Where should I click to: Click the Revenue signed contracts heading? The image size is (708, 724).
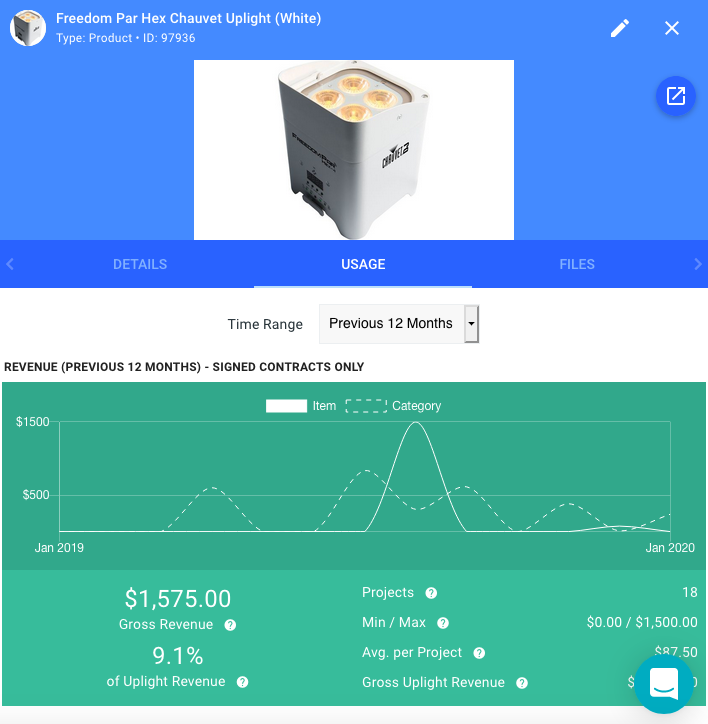[184, 367]
